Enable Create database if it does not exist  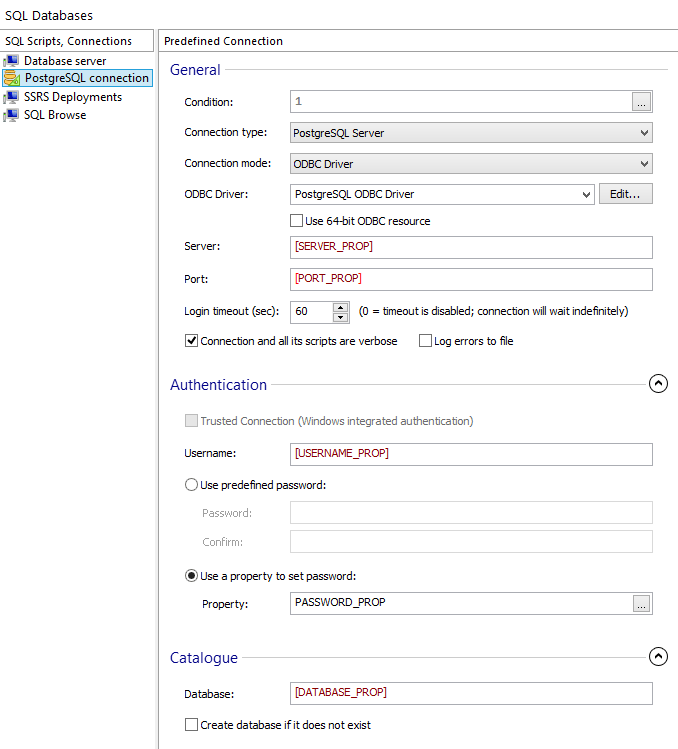point(191,725)
